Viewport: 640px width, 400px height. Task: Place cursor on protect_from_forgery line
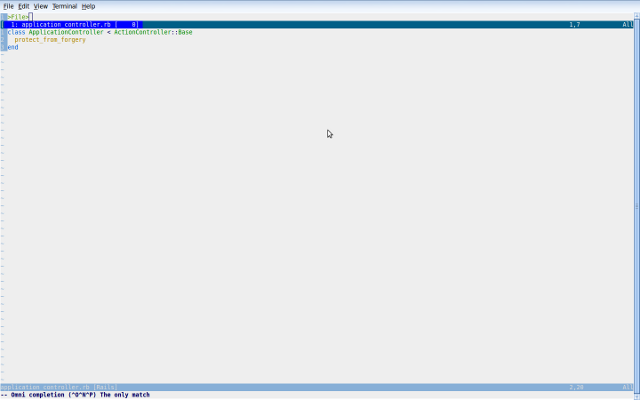50,40
